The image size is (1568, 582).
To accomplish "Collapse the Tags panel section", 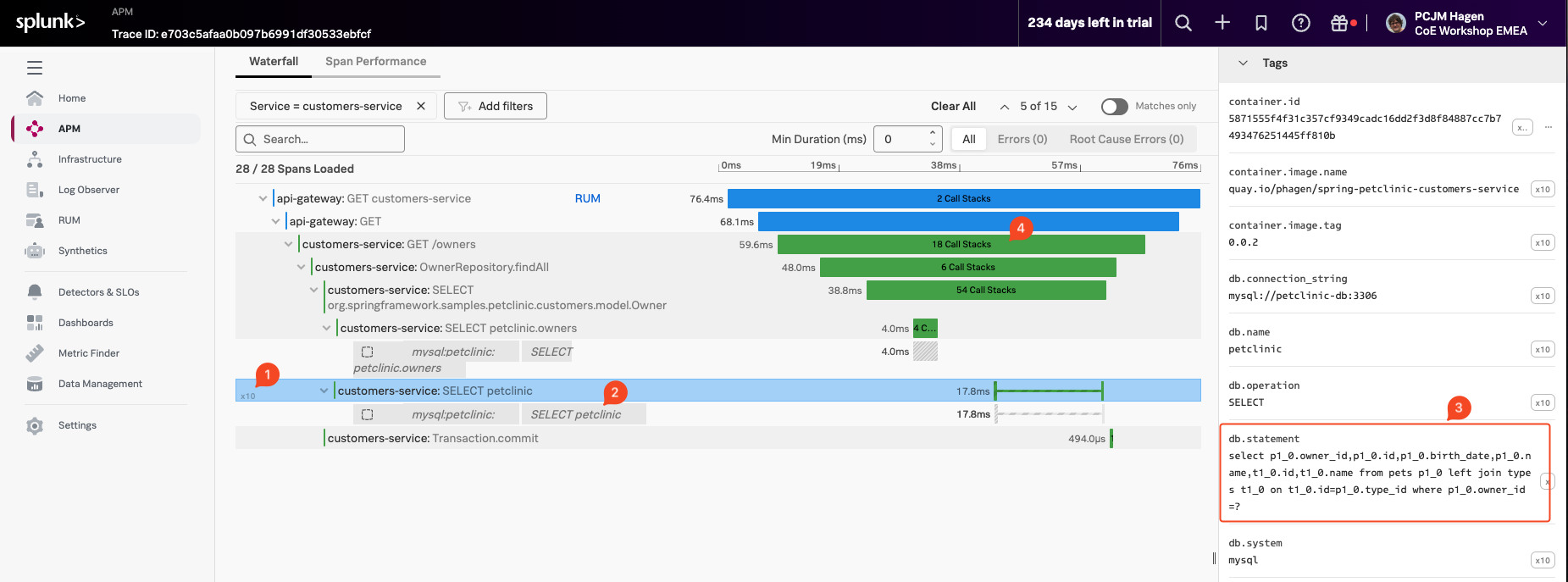I will (x=1243, y=63).
